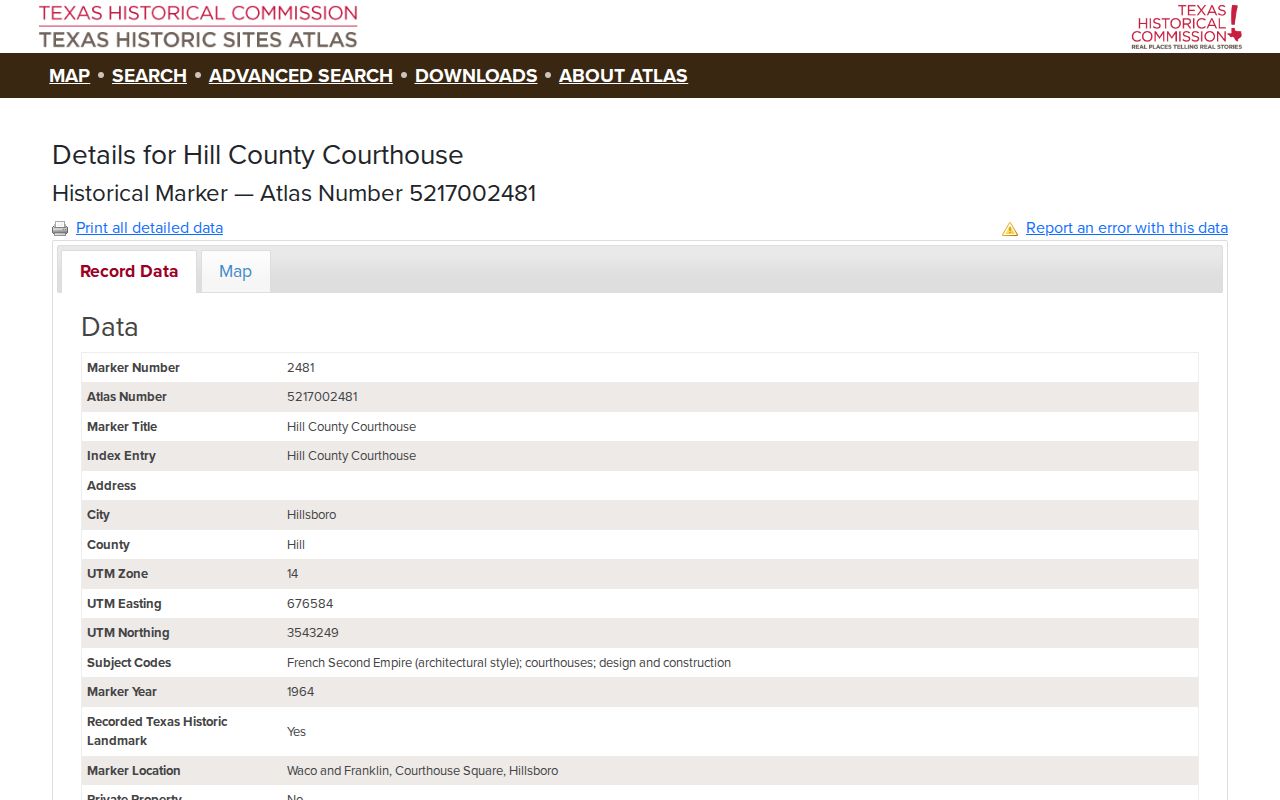
Task: Open the Texas Historic Sites Atlas header
Action: click(198, 27)
